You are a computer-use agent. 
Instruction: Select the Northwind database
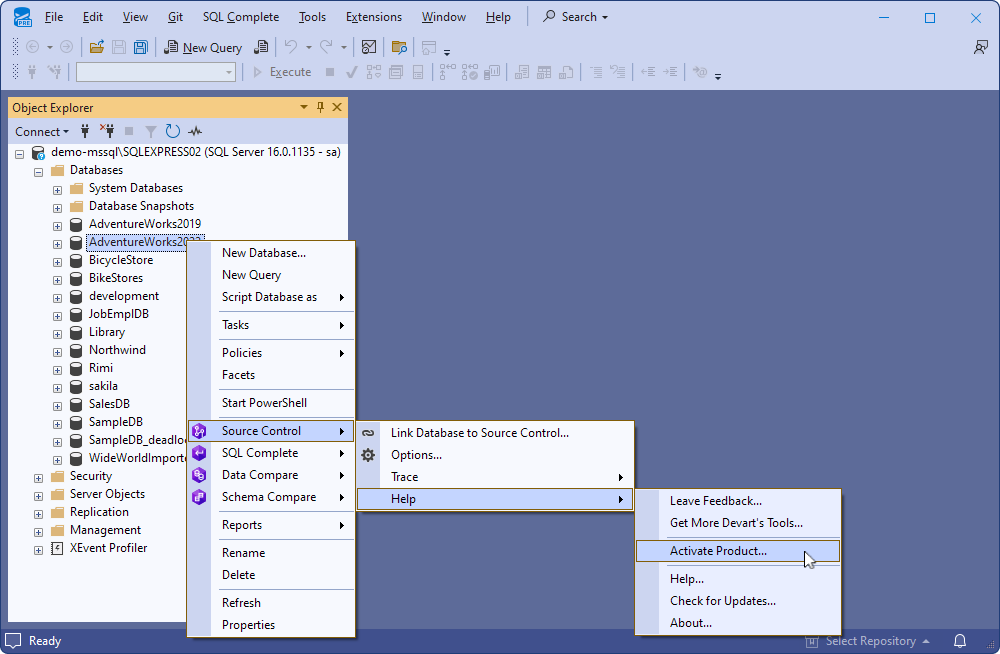(x=117, y=350)
